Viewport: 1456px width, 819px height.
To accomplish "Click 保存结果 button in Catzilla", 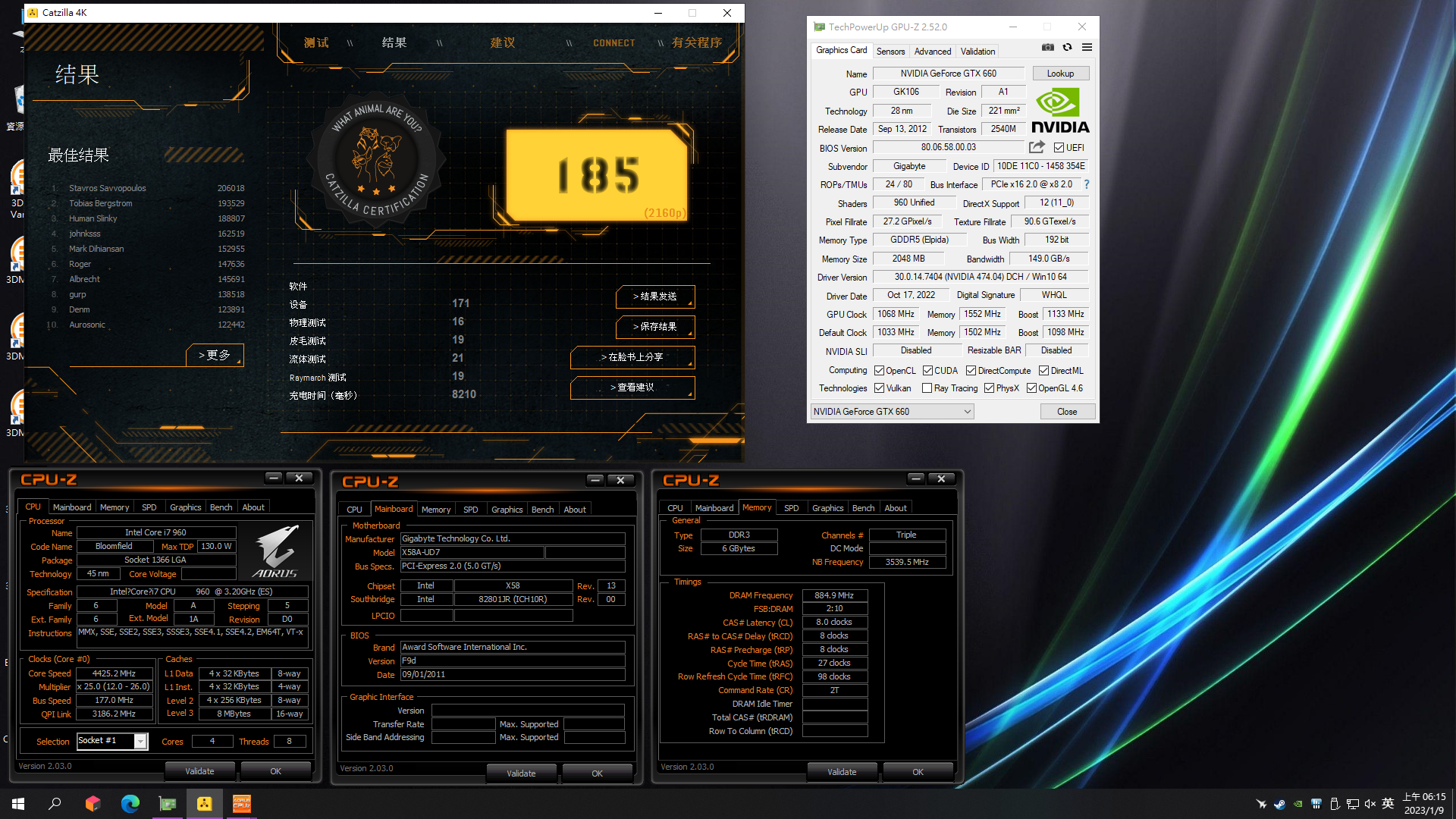I will tap(655, 327).
